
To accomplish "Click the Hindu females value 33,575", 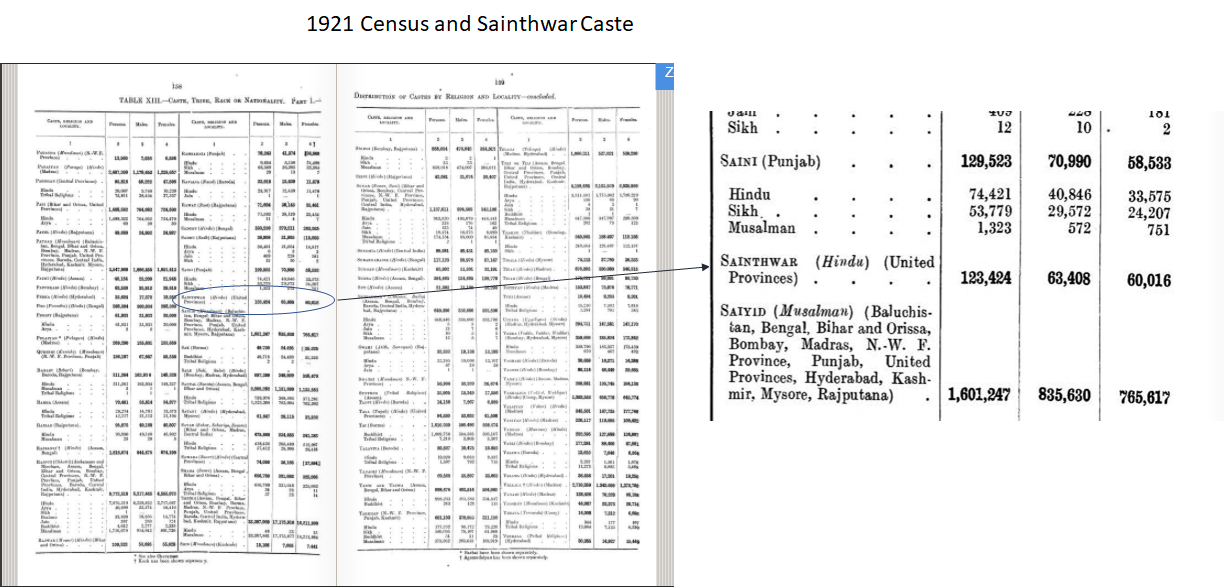I will click(1149, 196).
